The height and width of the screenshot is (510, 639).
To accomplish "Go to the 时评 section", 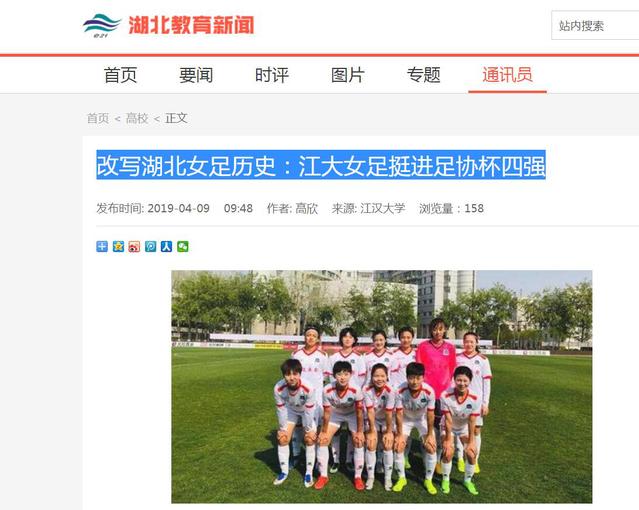I will (x=272, y=75).
